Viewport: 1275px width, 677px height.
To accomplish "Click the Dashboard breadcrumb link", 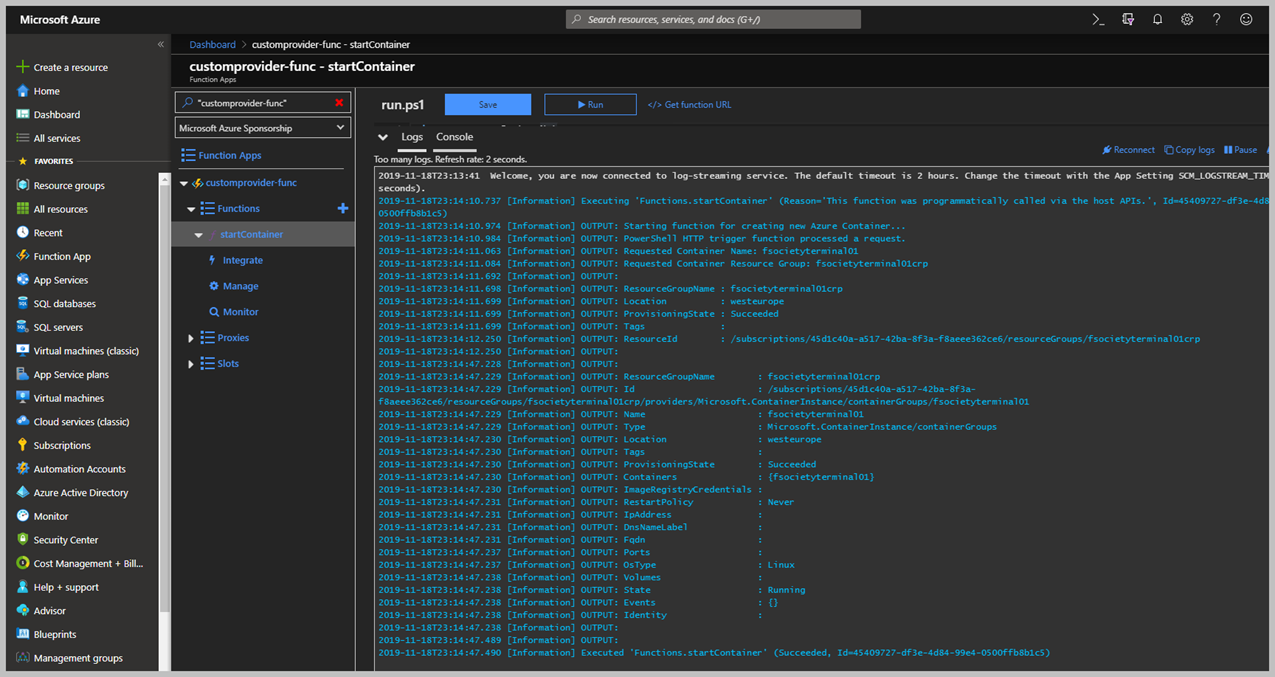I will tap(212, 44).
